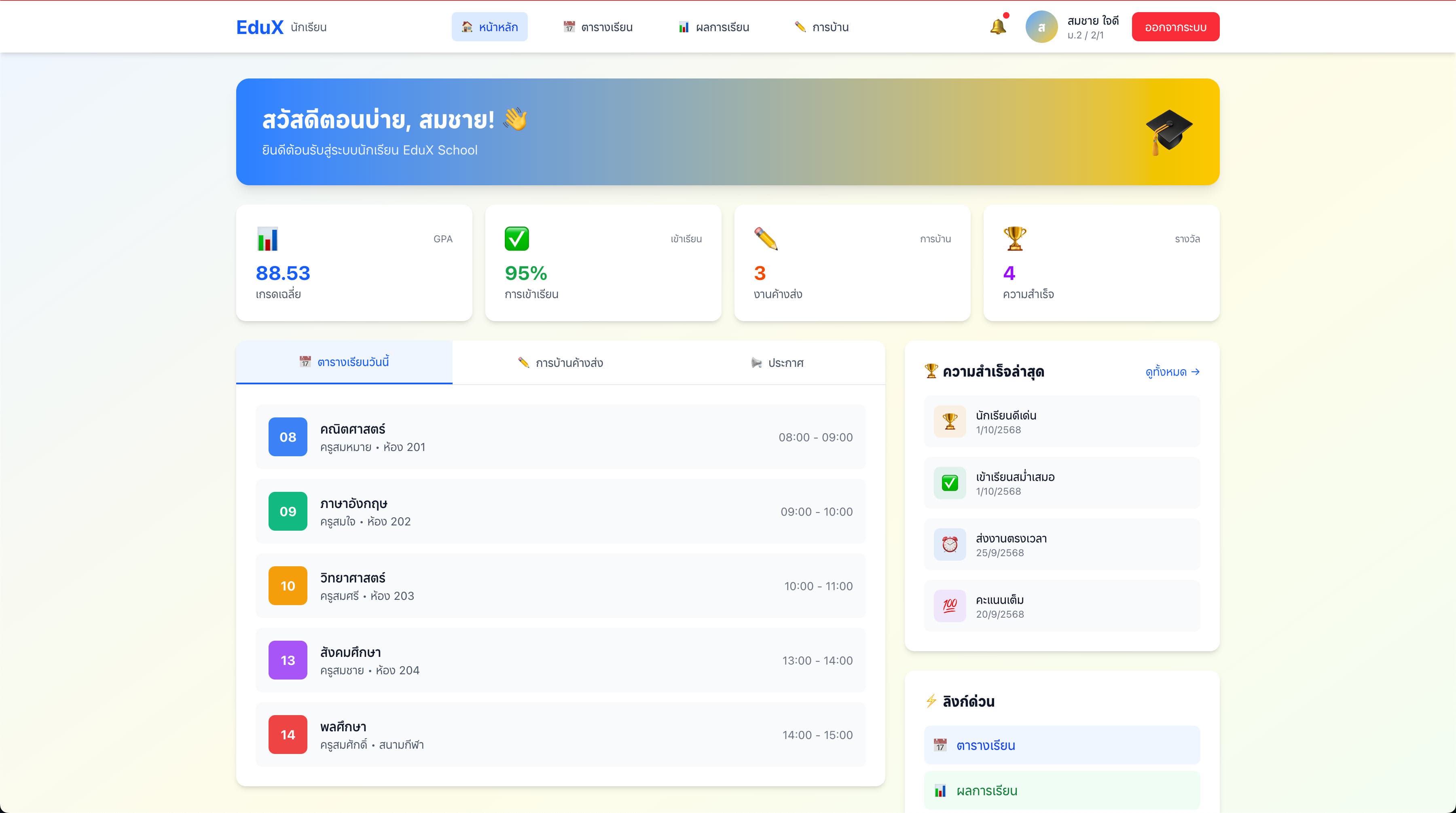Click the pencil icon on homework card

(766, 239)
